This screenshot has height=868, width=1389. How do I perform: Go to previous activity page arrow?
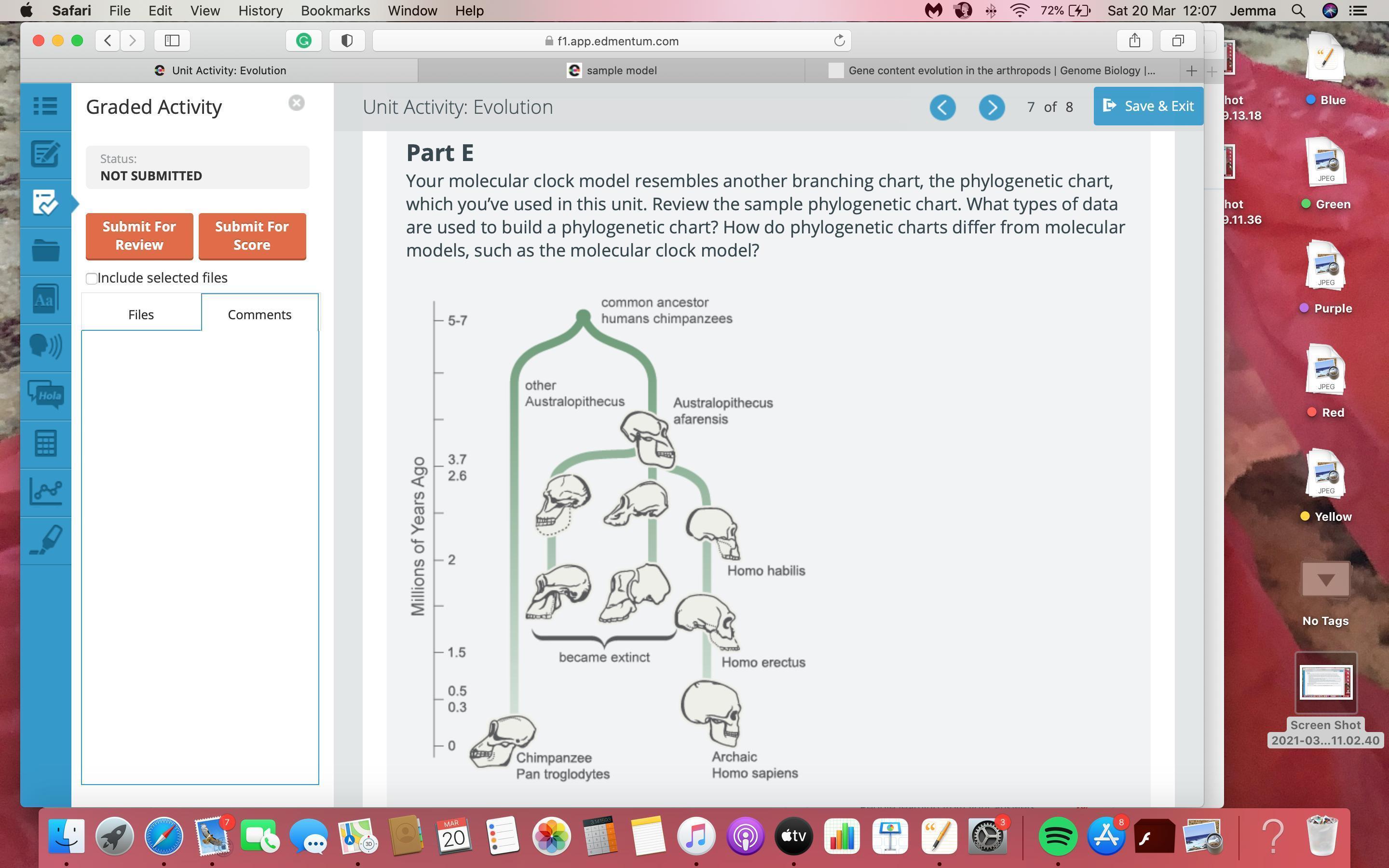click(942, 108)
